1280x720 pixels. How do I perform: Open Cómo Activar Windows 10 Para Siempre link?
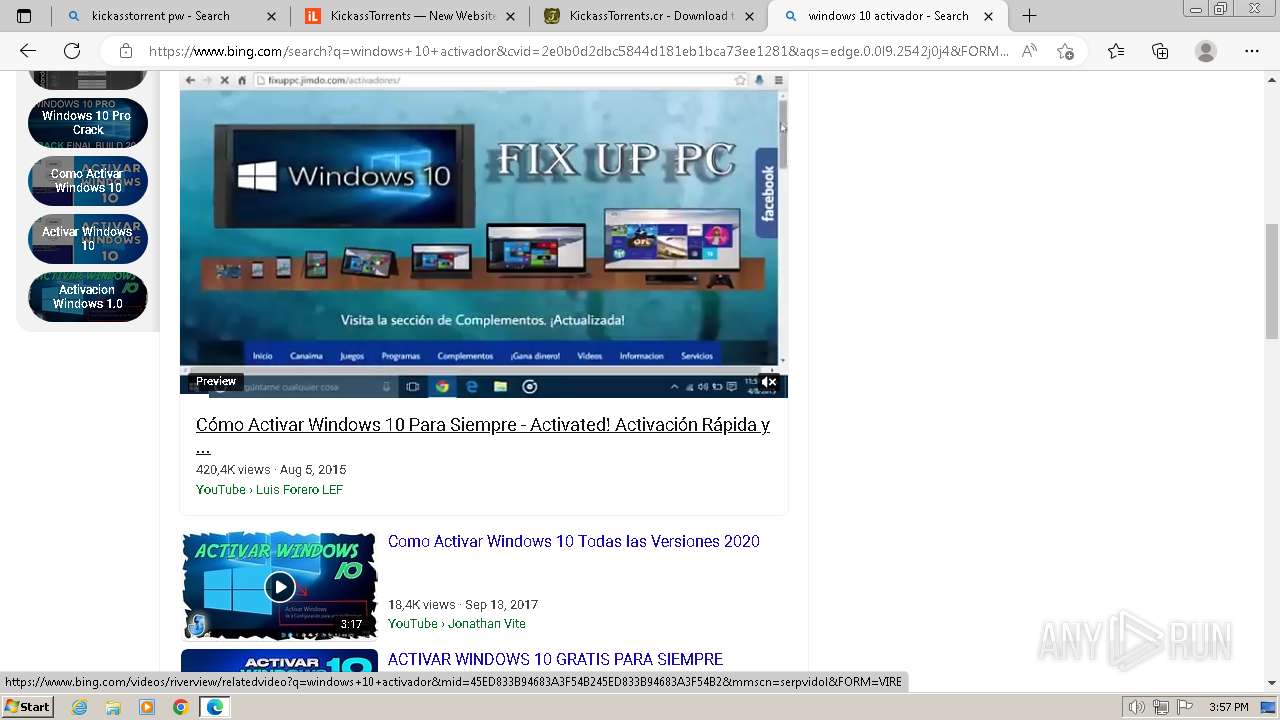483,436
